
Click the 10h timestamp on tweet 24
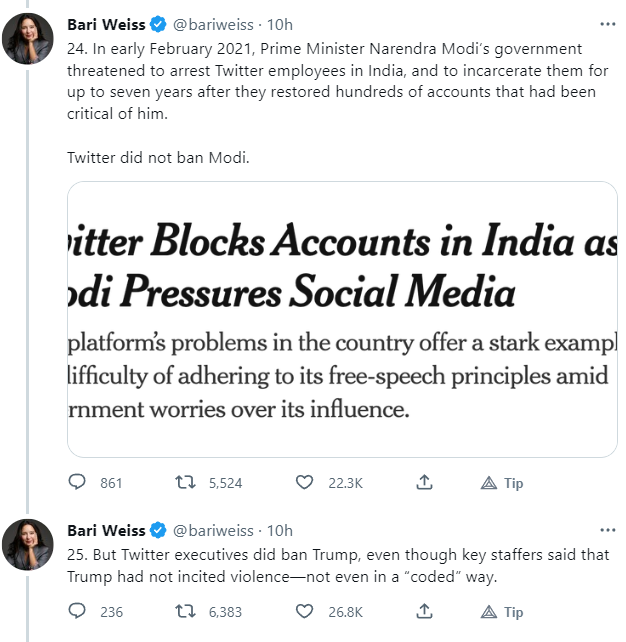[x=280, y=24]
